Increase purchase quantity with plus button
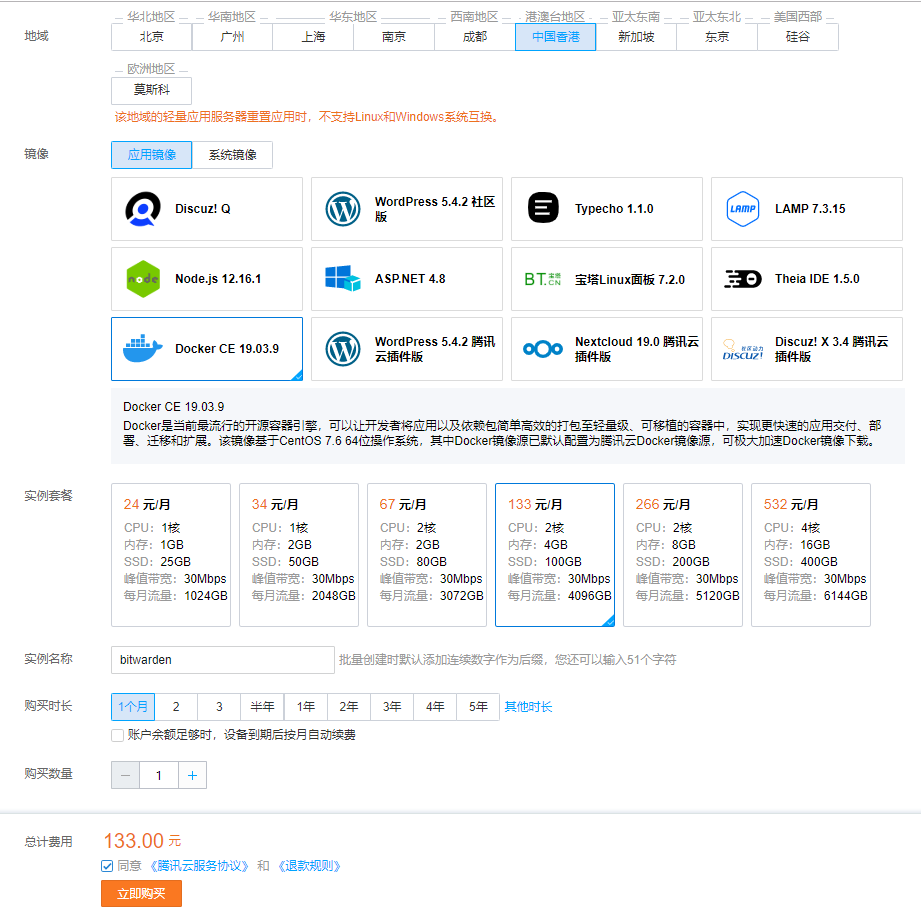The height and width of the screenshot is (916, 921). pos(193,775)
